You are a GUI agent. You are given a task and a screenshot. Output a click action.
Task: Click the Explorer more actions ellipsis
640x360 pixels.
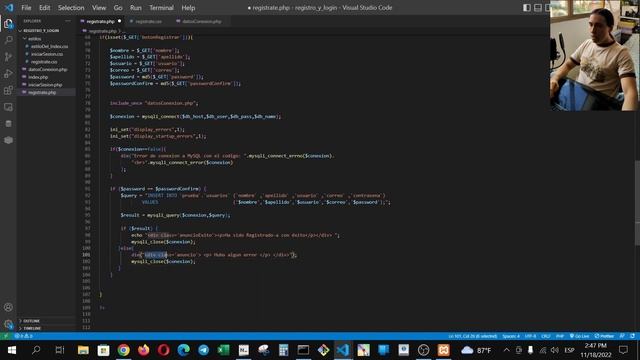68,21
